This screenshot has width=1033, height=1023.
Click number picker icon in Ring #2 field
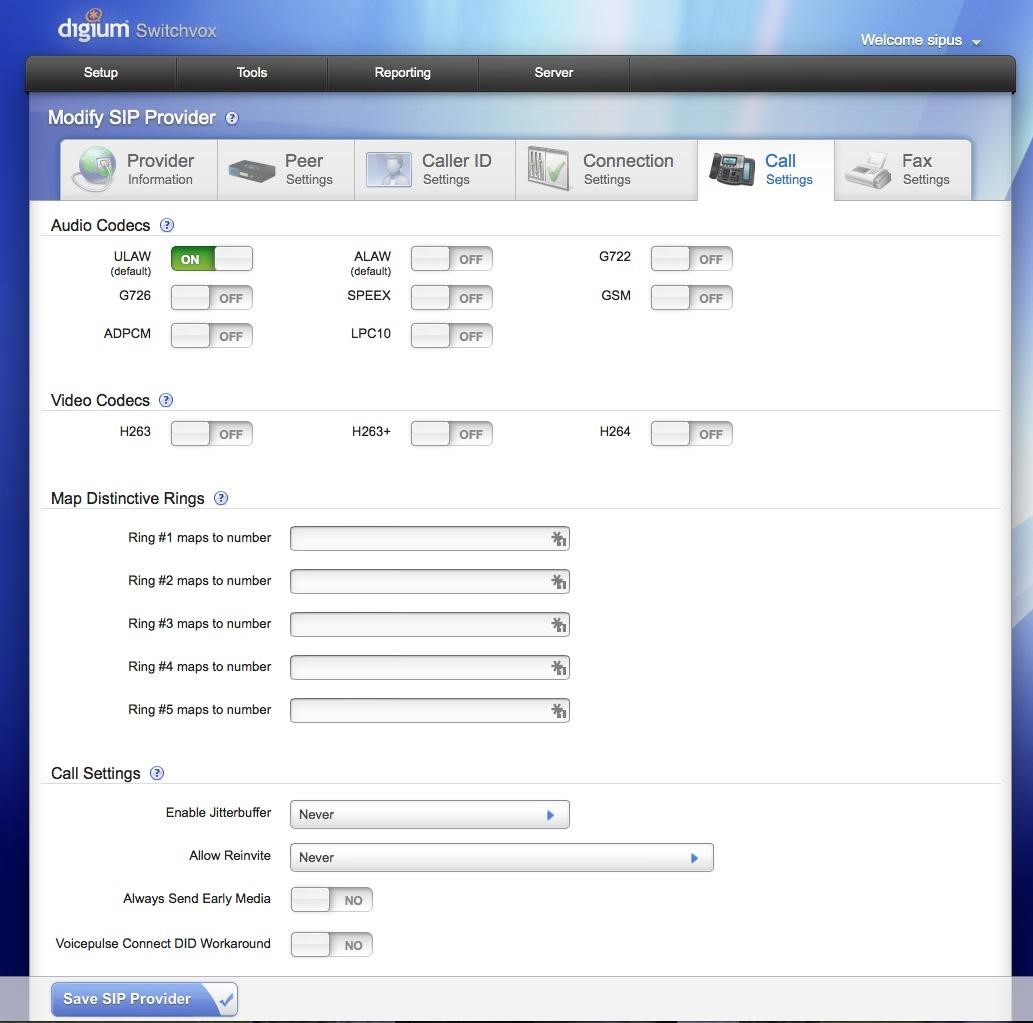click(x=559, y=582)
